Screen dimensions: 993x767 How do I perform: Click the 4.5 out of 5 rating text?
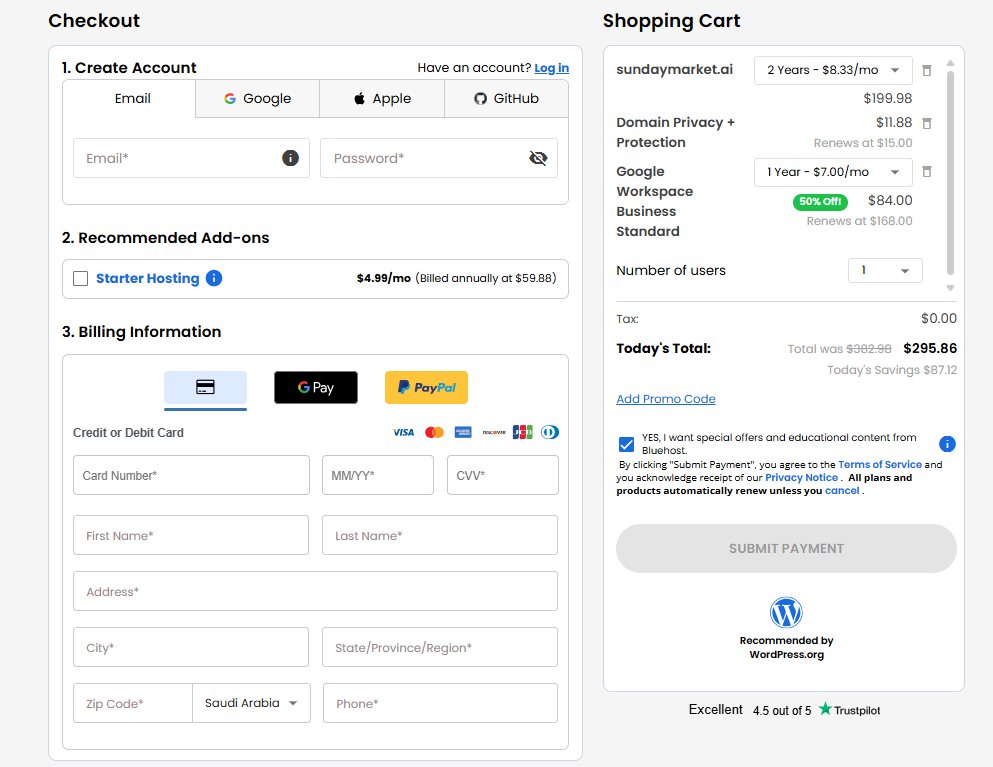(781, 711)
